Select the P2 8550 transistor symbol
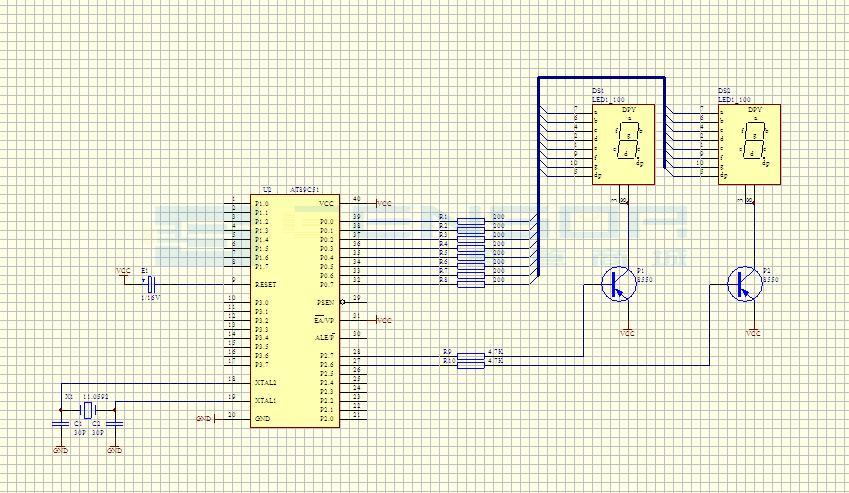This screenshot has width=849, height=493. click(745, 284)
